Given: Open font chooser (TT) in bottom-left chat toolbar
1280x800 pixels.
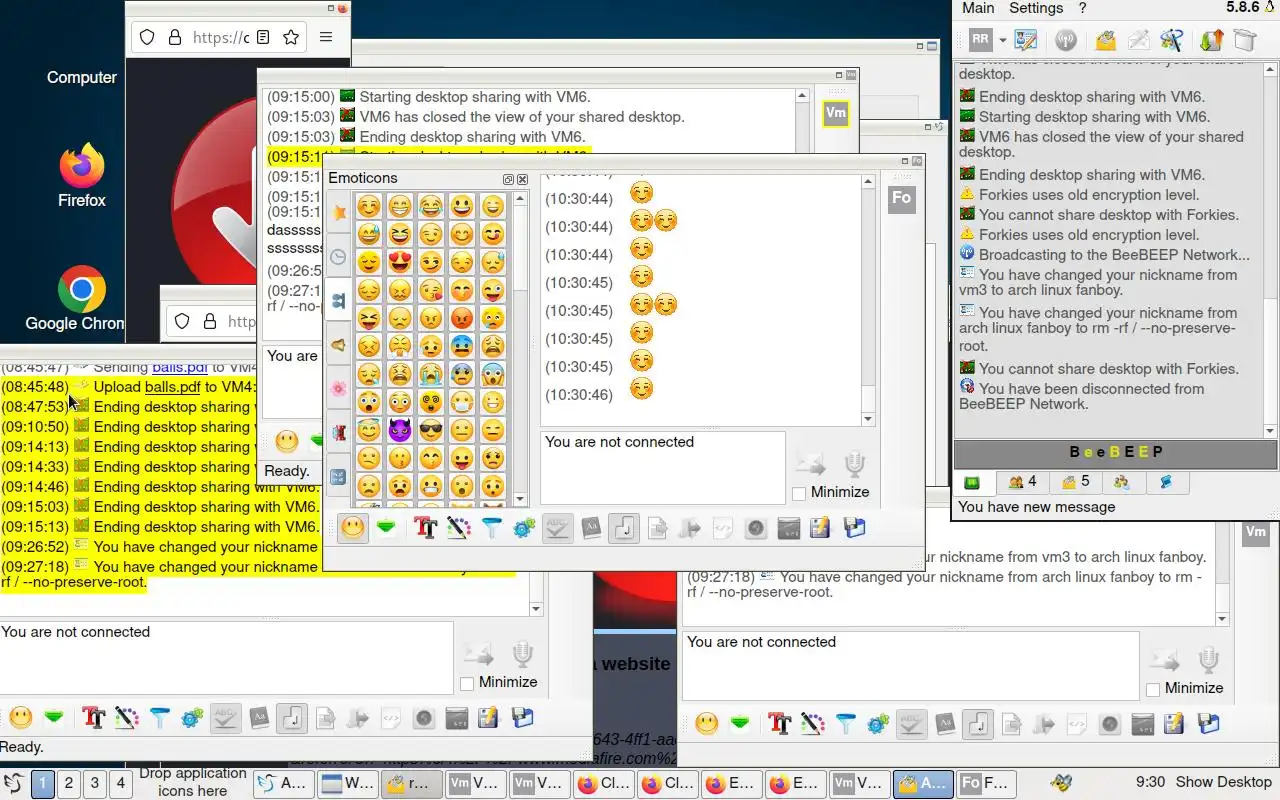Looking at the screenshot, I should pos(94,717).
